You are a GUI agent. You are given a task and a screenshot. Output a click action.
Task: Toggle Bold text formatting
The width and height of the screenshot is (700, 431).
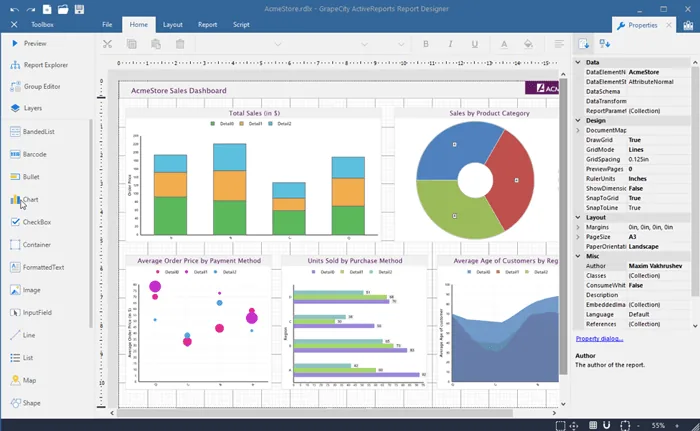point(425,44)
